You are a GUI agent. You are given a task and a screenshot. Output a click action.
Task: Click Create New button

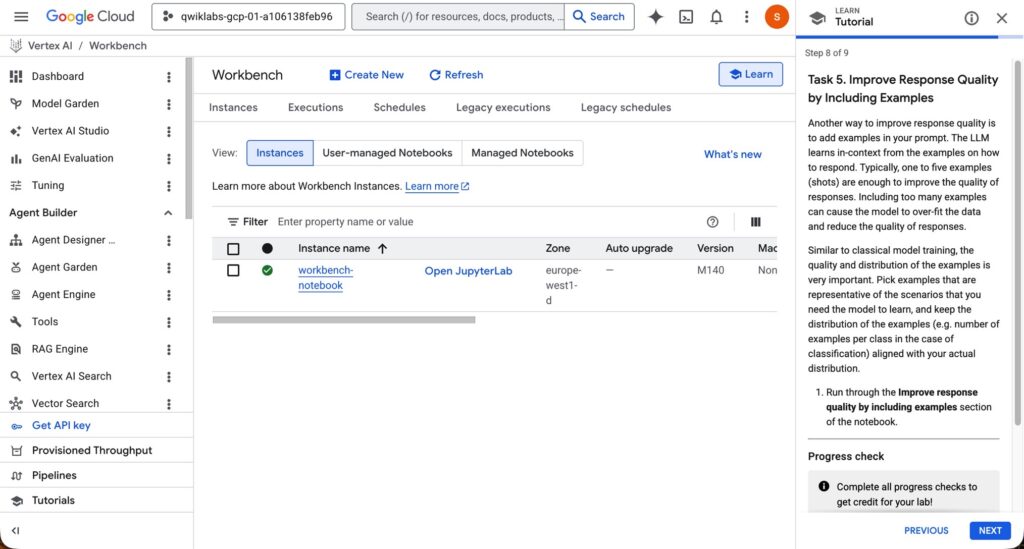coord(366,75)
